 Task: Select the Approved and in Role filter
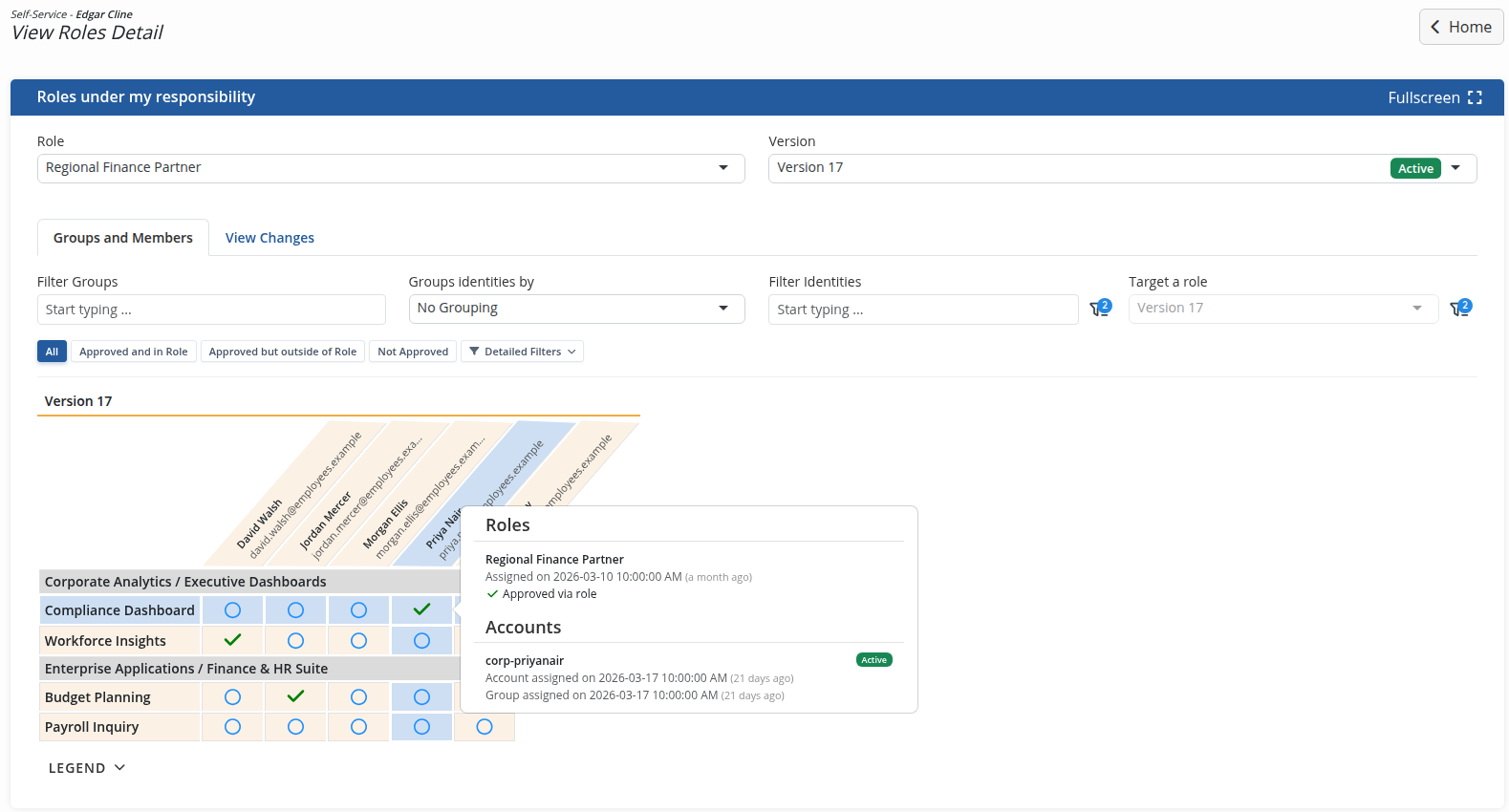tap(134, 352)
